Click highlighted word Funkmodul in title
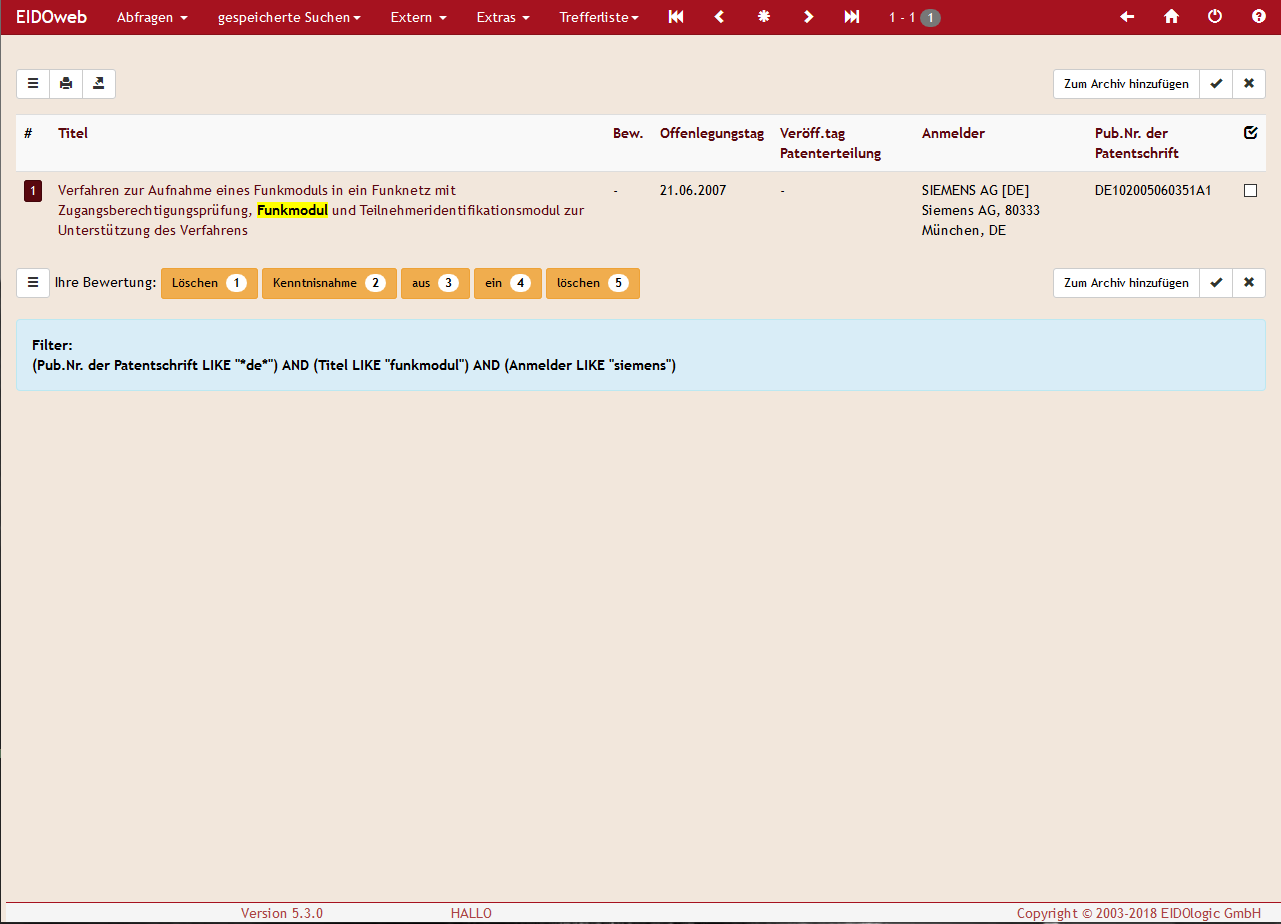Viewport: 1281px width, 924px height. click(292, 210)
